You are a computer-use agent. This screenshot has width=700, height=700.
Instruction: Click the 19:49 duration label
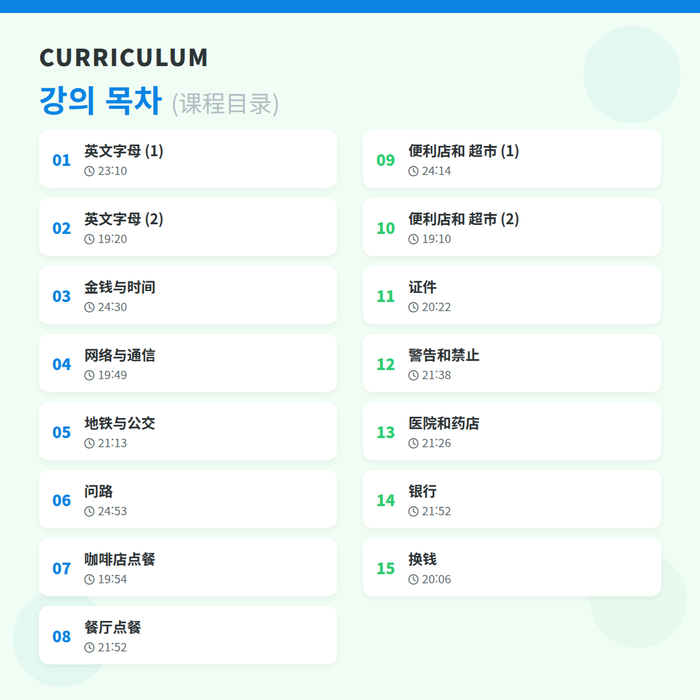pyautogui.click(x=112, y=375)
